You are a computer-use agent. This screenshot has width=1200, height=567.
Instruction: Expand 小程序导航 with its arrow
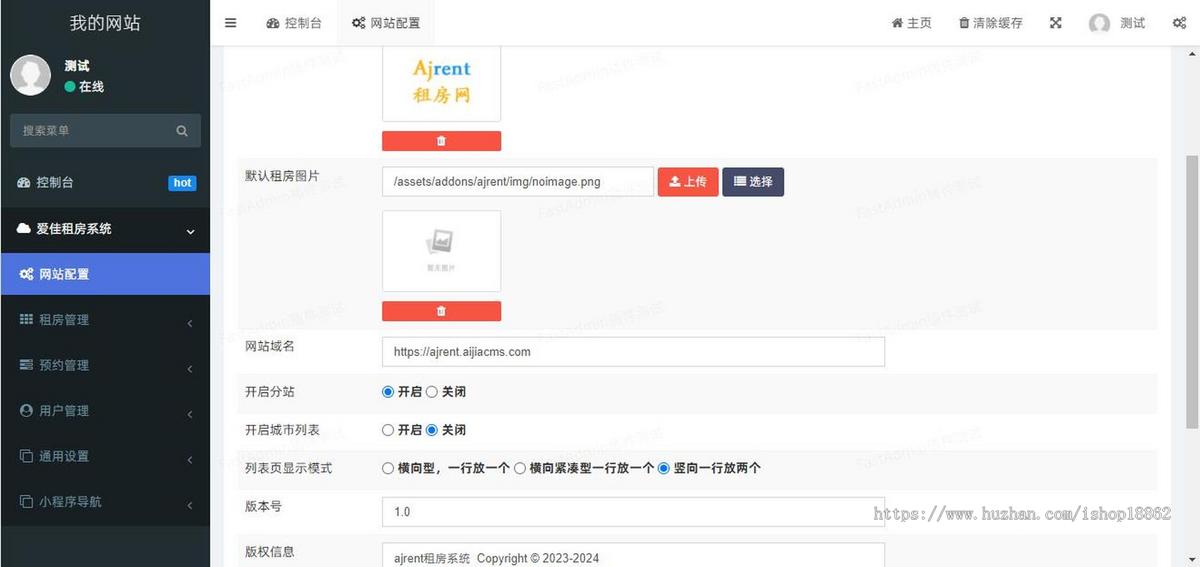(190, 505)
